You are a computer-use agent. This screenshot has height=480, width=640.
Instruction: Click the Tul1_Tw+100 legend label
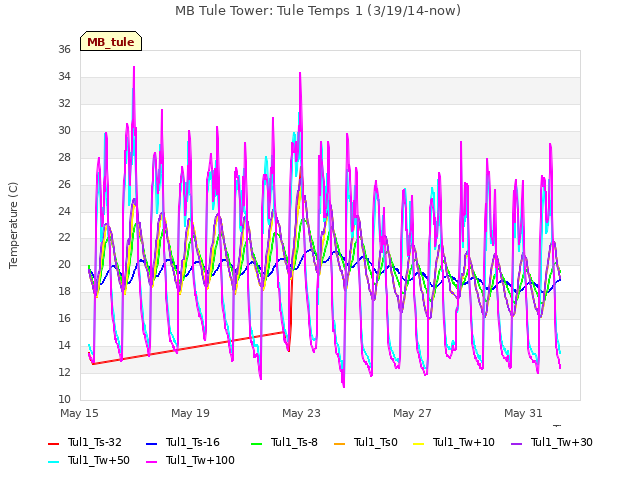coord(200,460)
